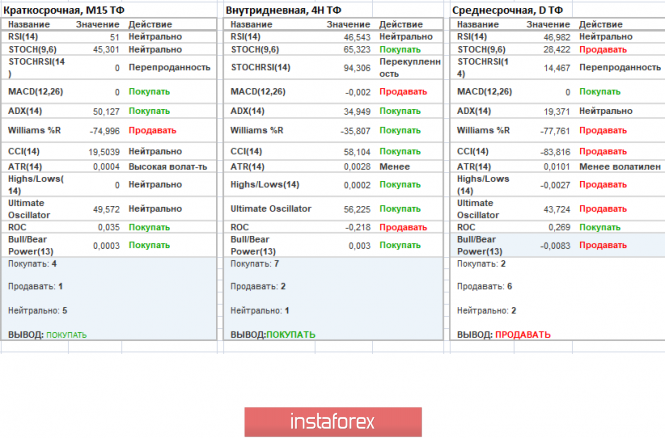Screen dimensions: 665x438
Task: Click ADX(14) value 34,949
Action: pos(357,112)
